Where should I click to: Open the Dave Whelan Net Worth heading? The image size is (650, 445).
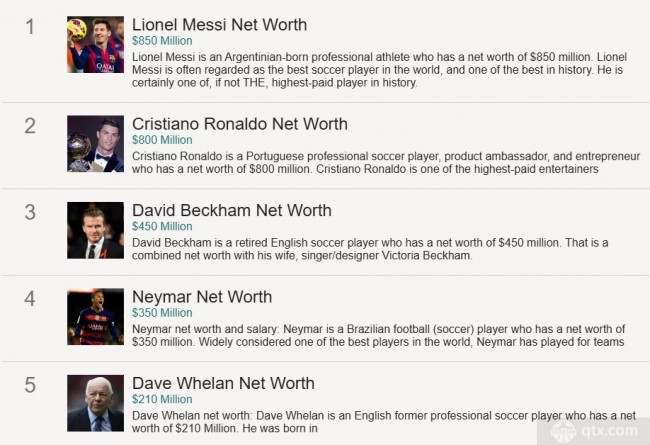point(223,383)
